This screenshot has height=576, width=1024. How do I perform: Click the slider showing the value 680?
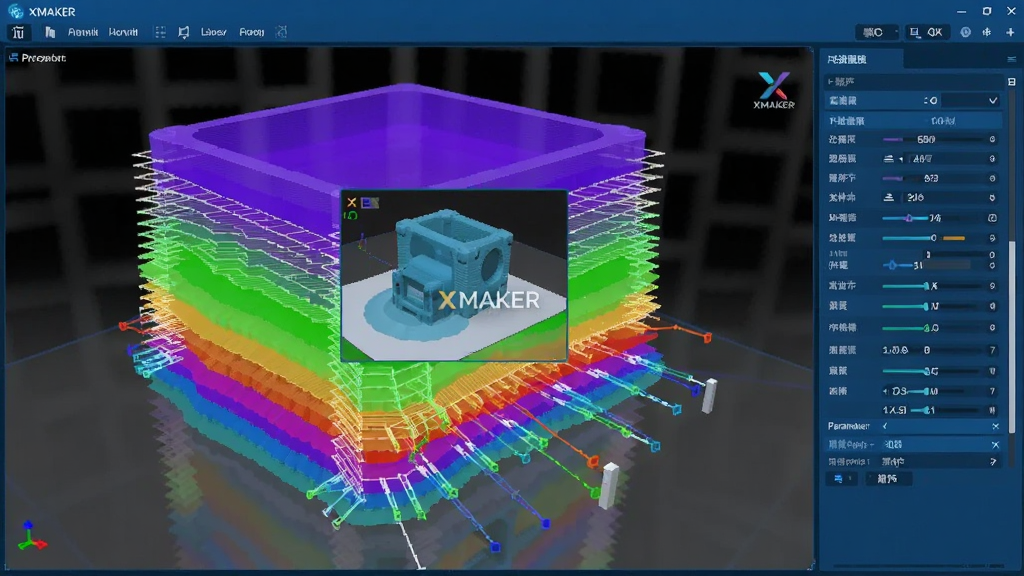933,139
